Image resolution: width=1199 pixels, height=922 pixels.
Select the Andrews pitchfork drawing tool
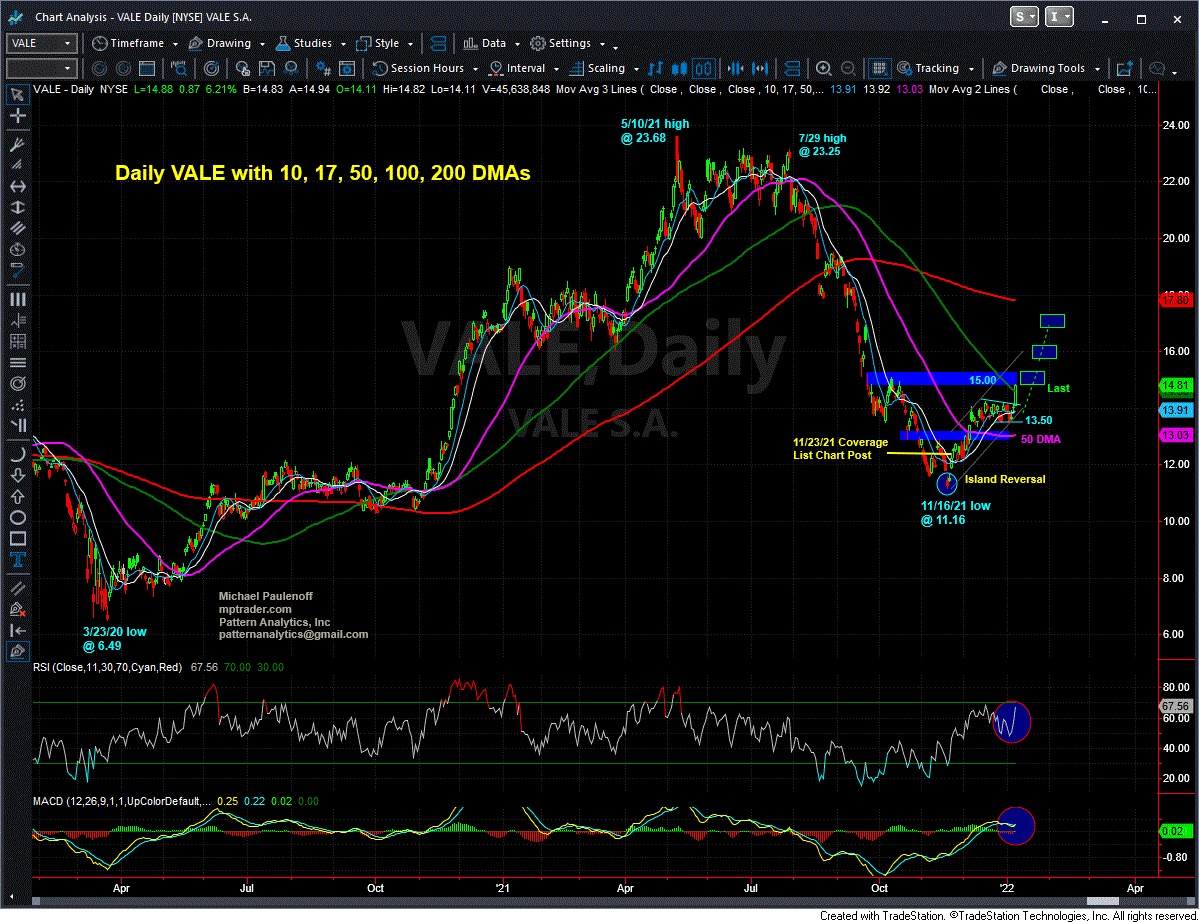point(17,144)
